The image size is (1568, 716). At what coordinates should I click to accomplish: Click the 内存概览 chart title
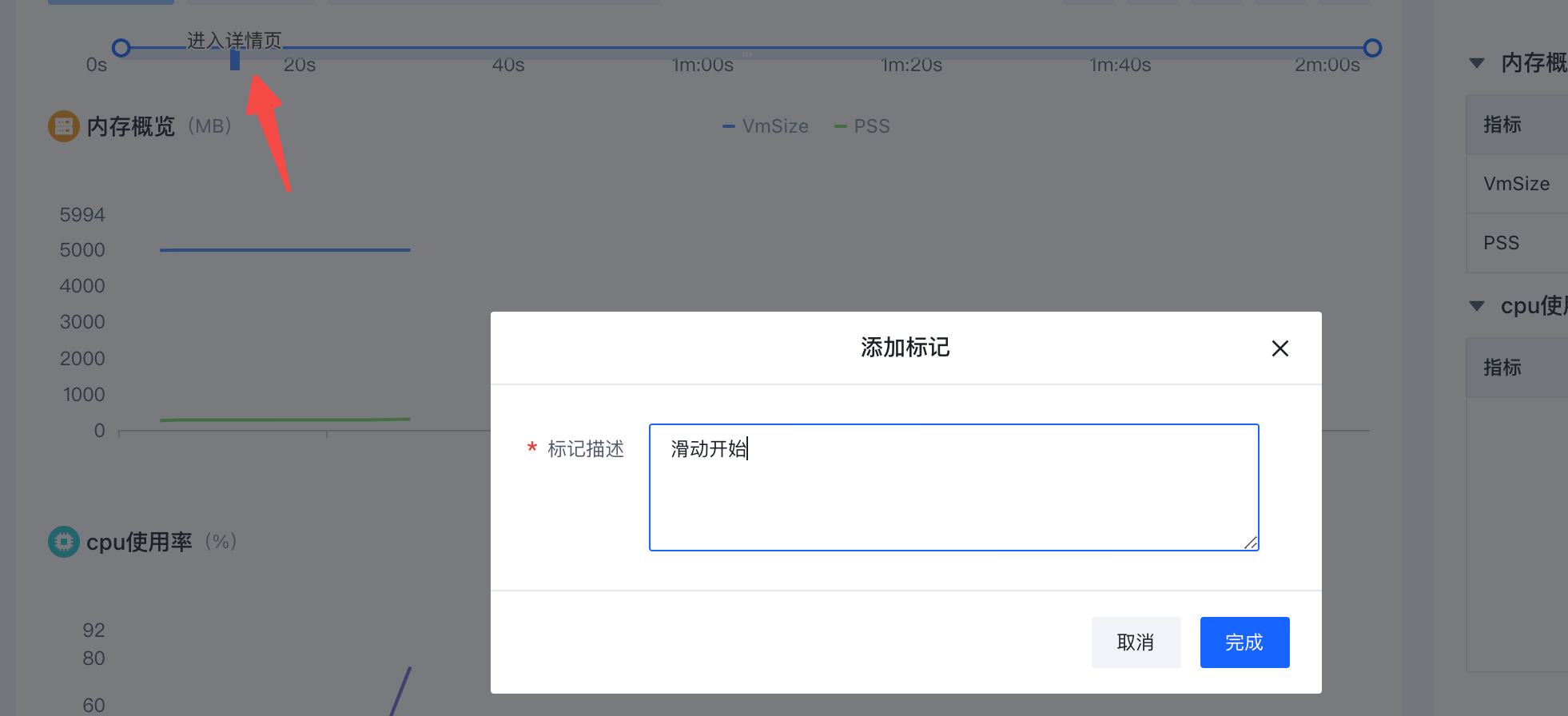coord(130,126)
